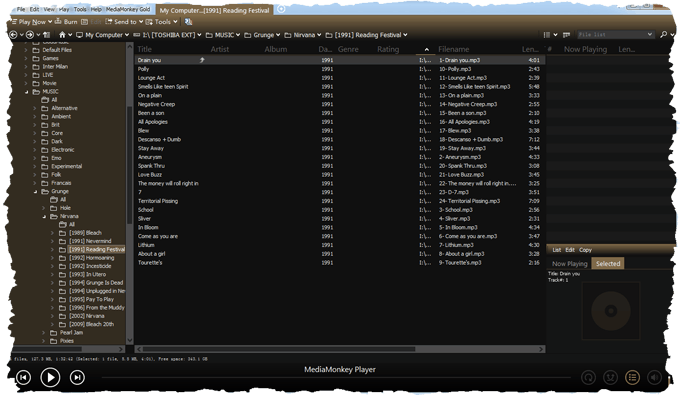Toggle shuffle playback mode
This screenshot has height=396, width=680.
coord(610,377)
